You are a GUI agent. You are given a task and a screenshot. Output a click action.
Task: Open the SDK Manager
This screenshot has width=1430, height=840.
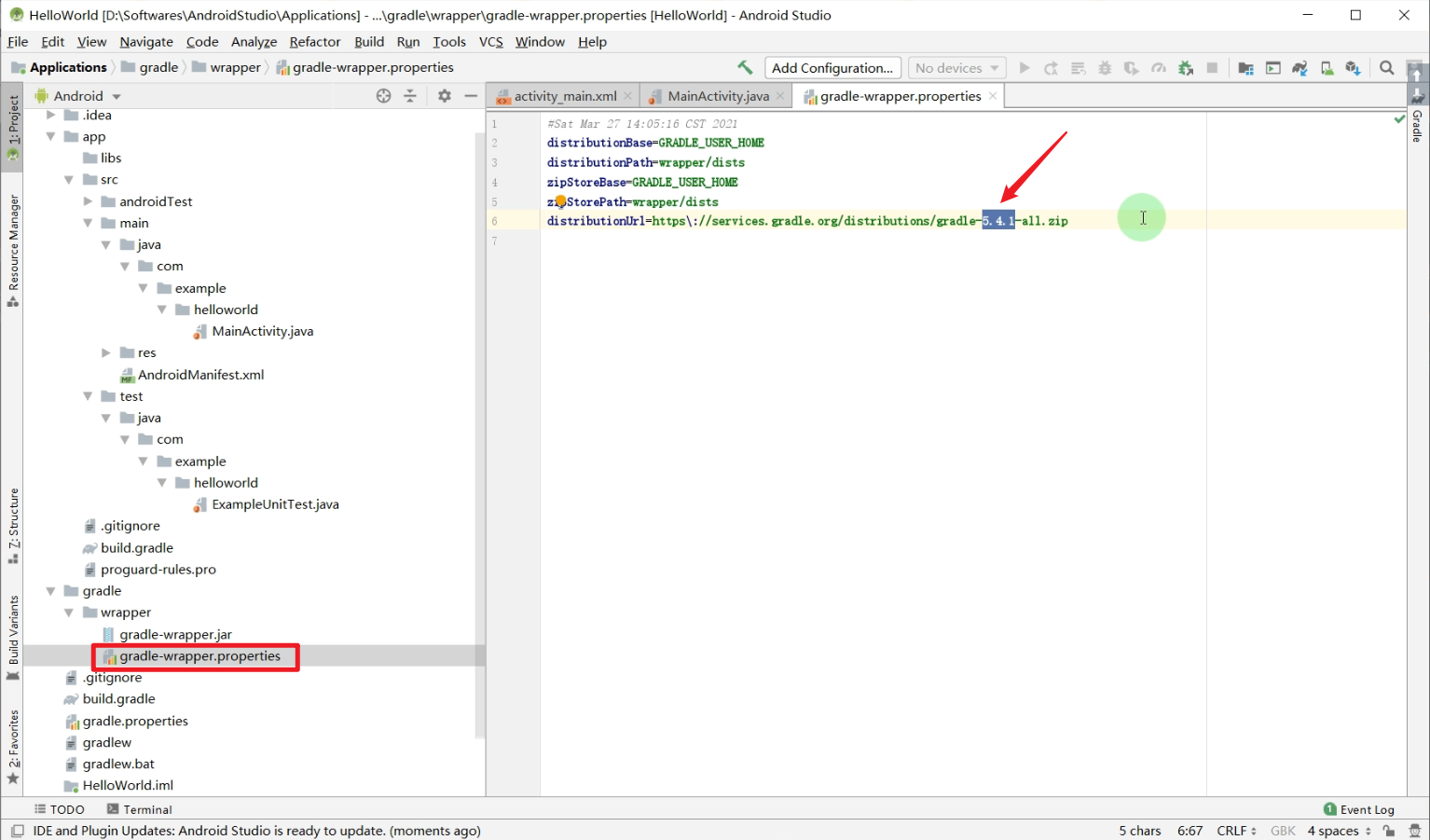(x=1353, y=67)
